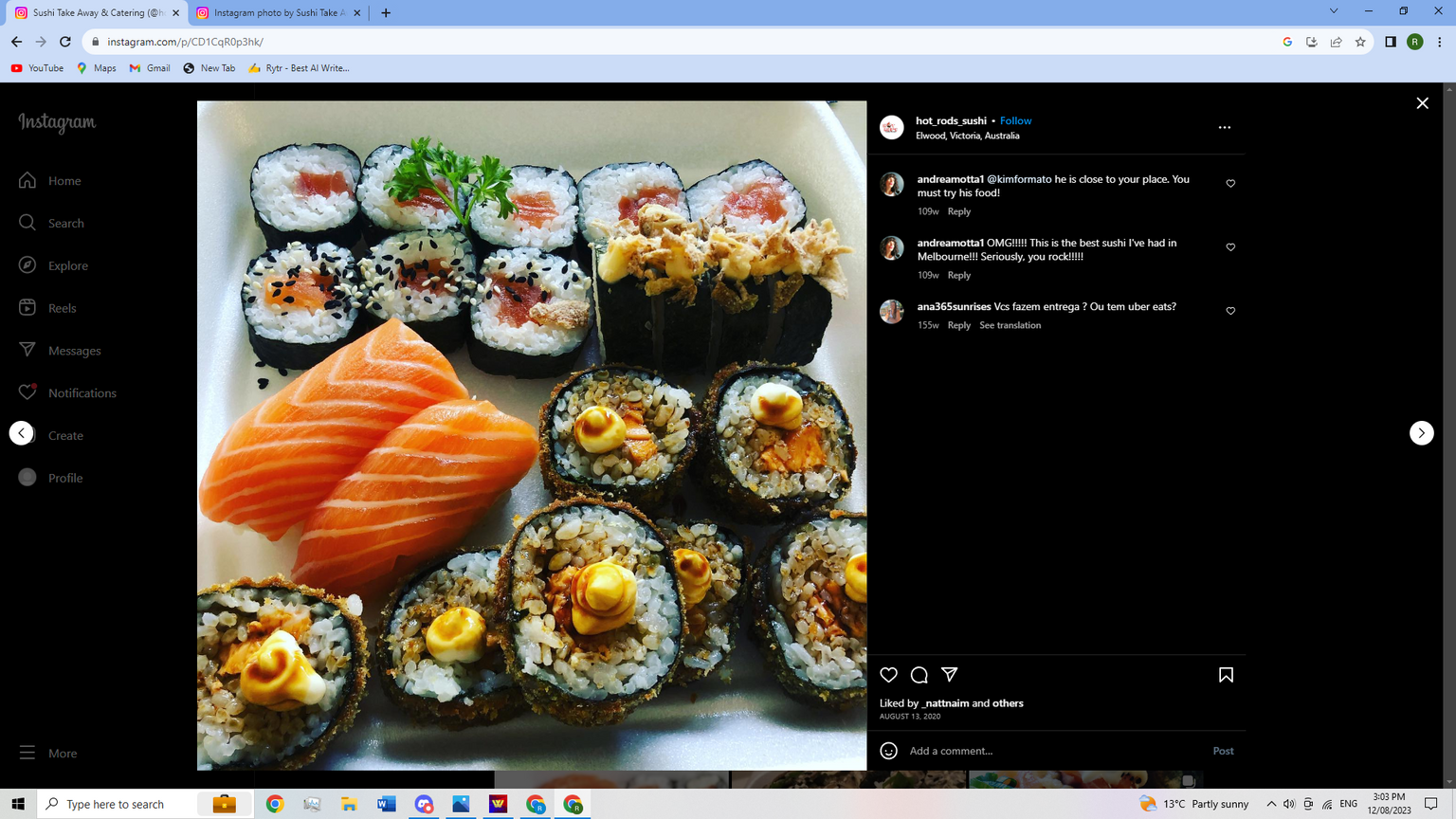Click See translation on ana365sunrises' comment
The width and height of the screenshot is (1456, 819).
pos(1010,325)
